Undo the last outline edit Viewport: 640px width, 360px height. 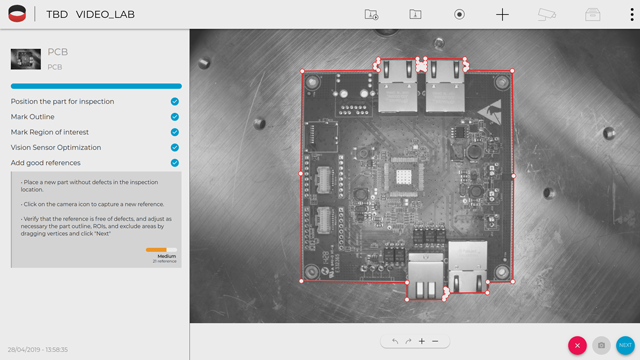pos(395,341)
